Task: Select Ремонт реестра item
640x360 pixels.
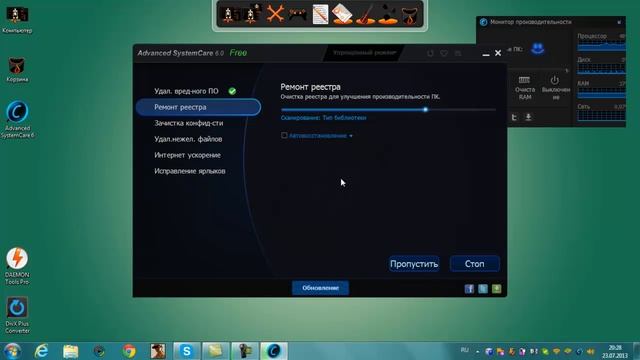Action: point(199,107)
